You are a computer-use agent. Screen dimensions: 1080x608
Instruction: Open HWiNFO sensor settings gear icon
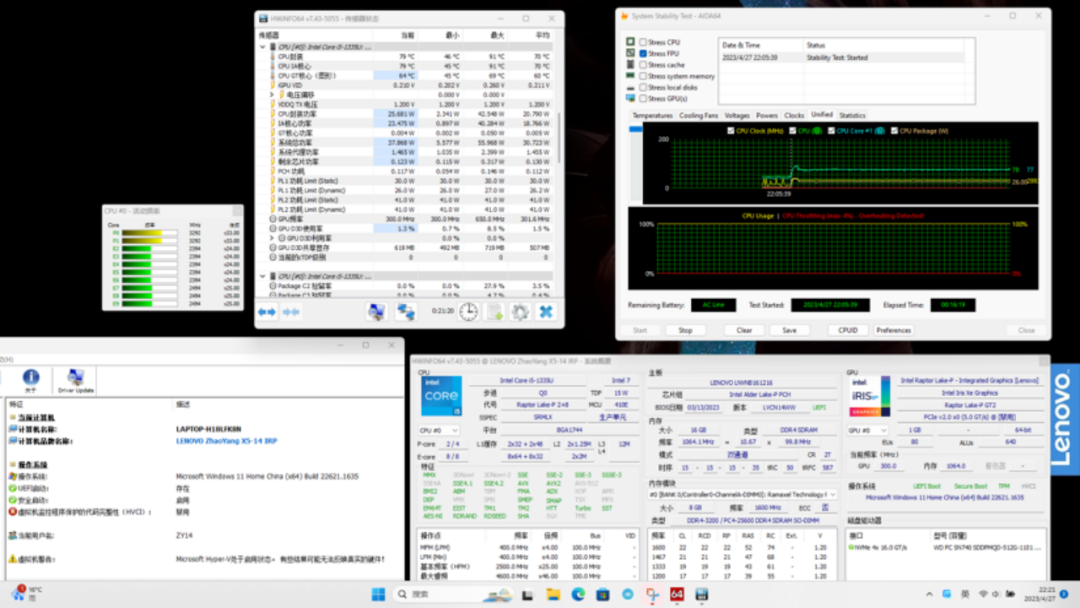click(520, 312)
